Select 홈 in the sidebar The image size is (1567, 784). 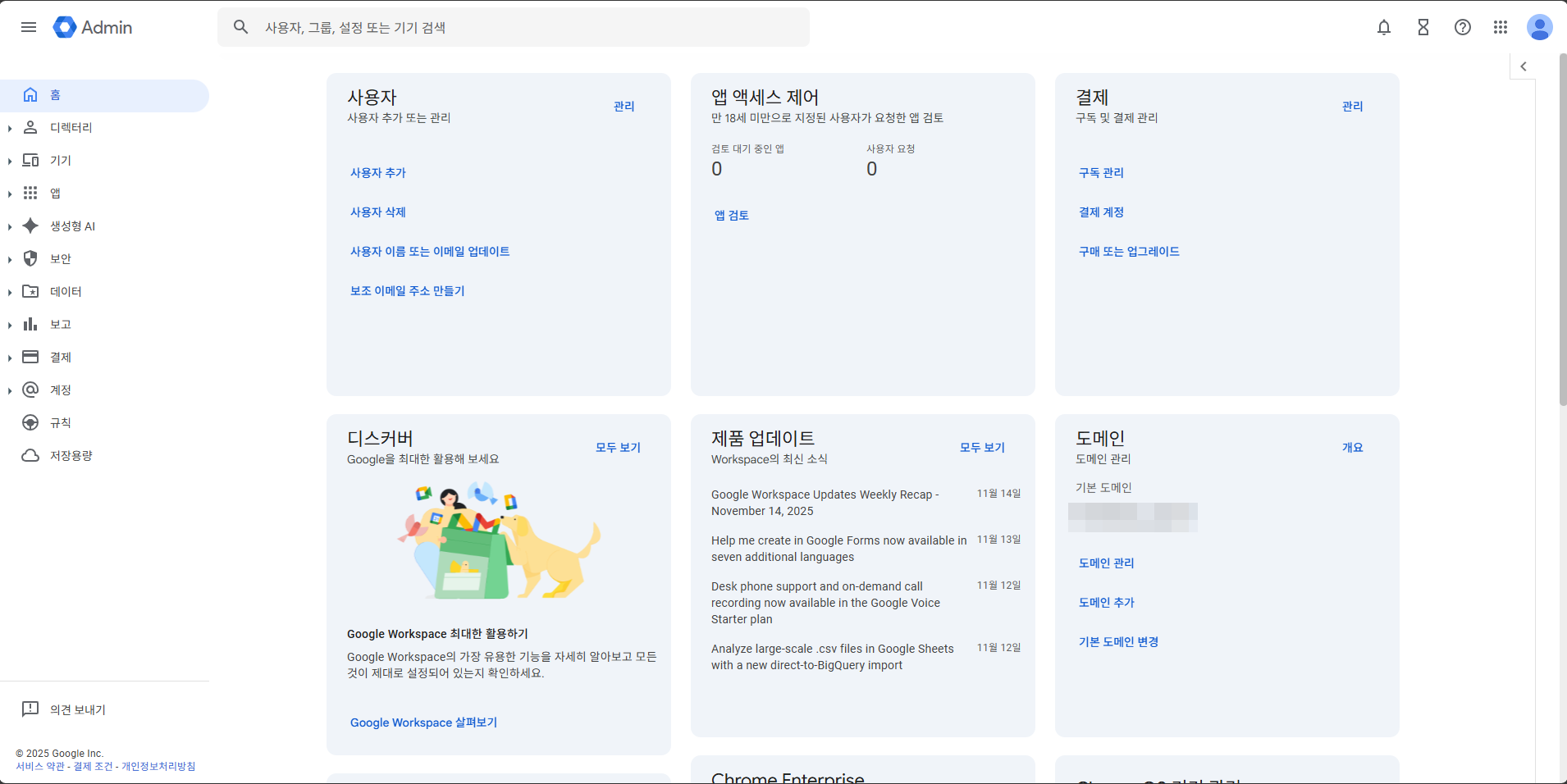coord(104,95)
